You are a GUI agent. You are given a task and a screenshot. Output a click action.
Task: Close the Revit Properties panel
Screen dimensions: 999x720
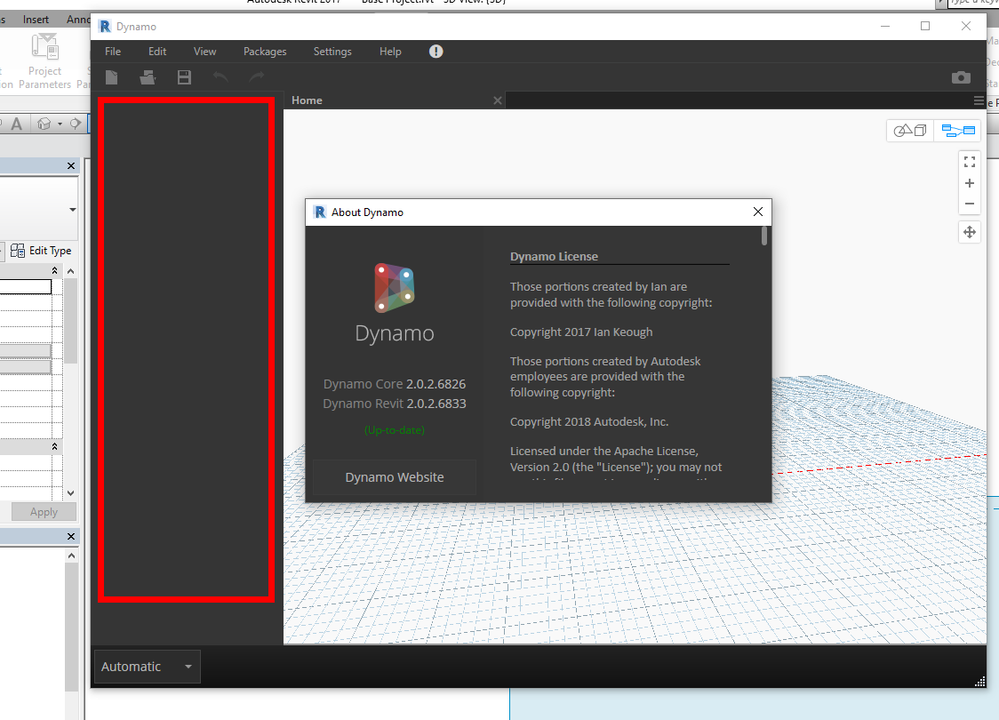[x=71, y=166]
